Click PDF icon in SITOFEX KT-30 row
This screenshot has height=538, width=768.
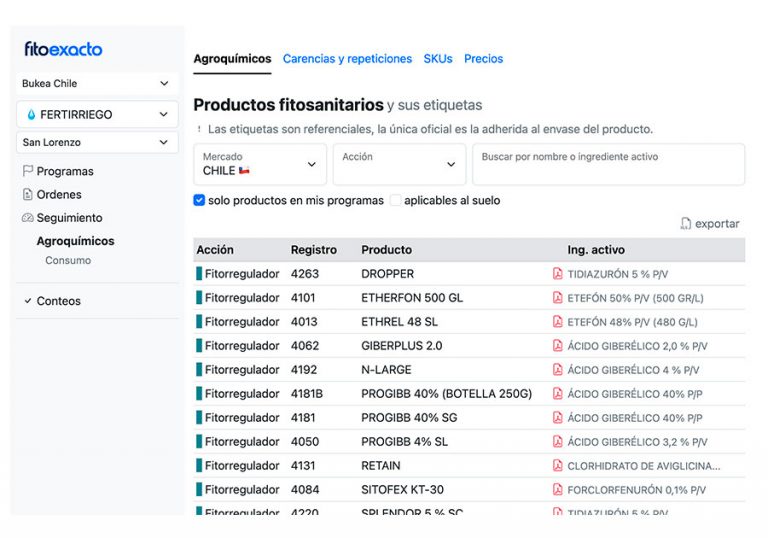[558, 490]
